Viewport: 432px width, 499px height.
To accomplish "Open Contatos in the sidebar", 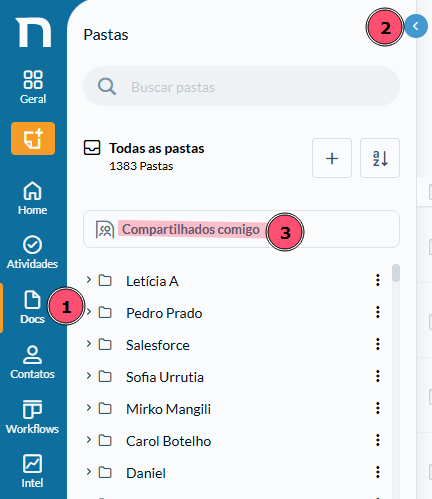I will pyautogui.click(x=32, y=363).
